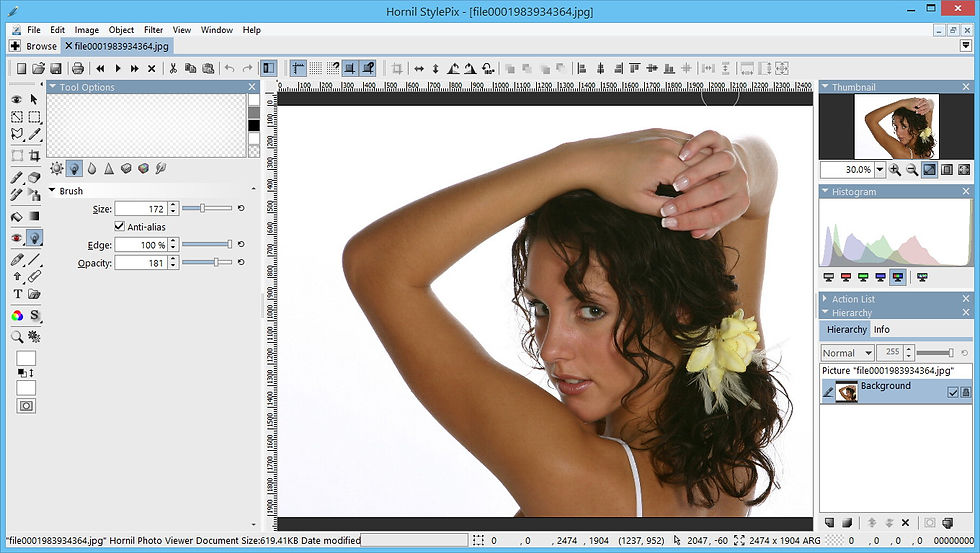Select the Zoom magnifier tool
Screen dimensions: 980x553
click(18, 337)
